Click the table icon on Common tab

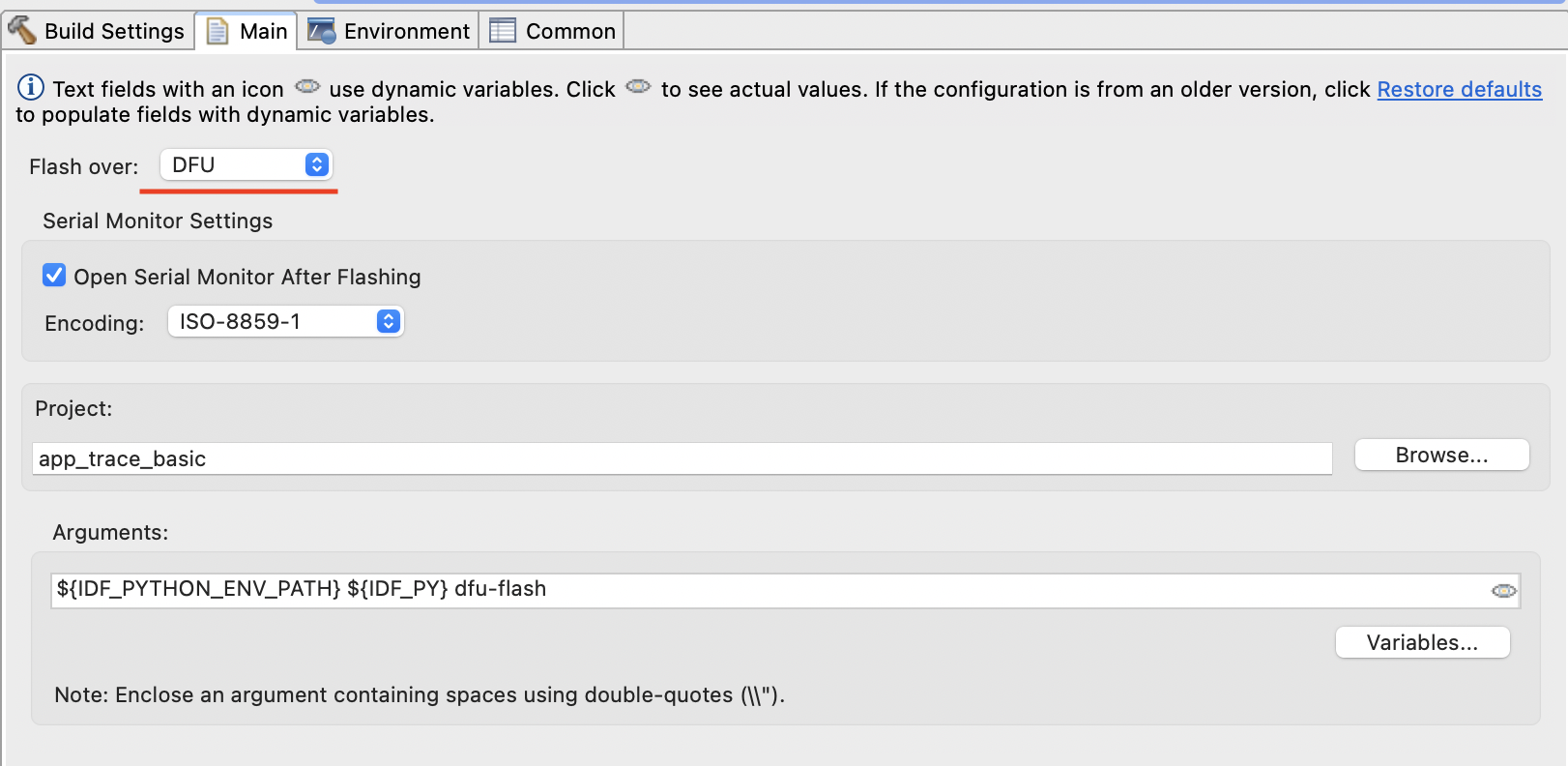pyautogui.click(x=503, y=31)
